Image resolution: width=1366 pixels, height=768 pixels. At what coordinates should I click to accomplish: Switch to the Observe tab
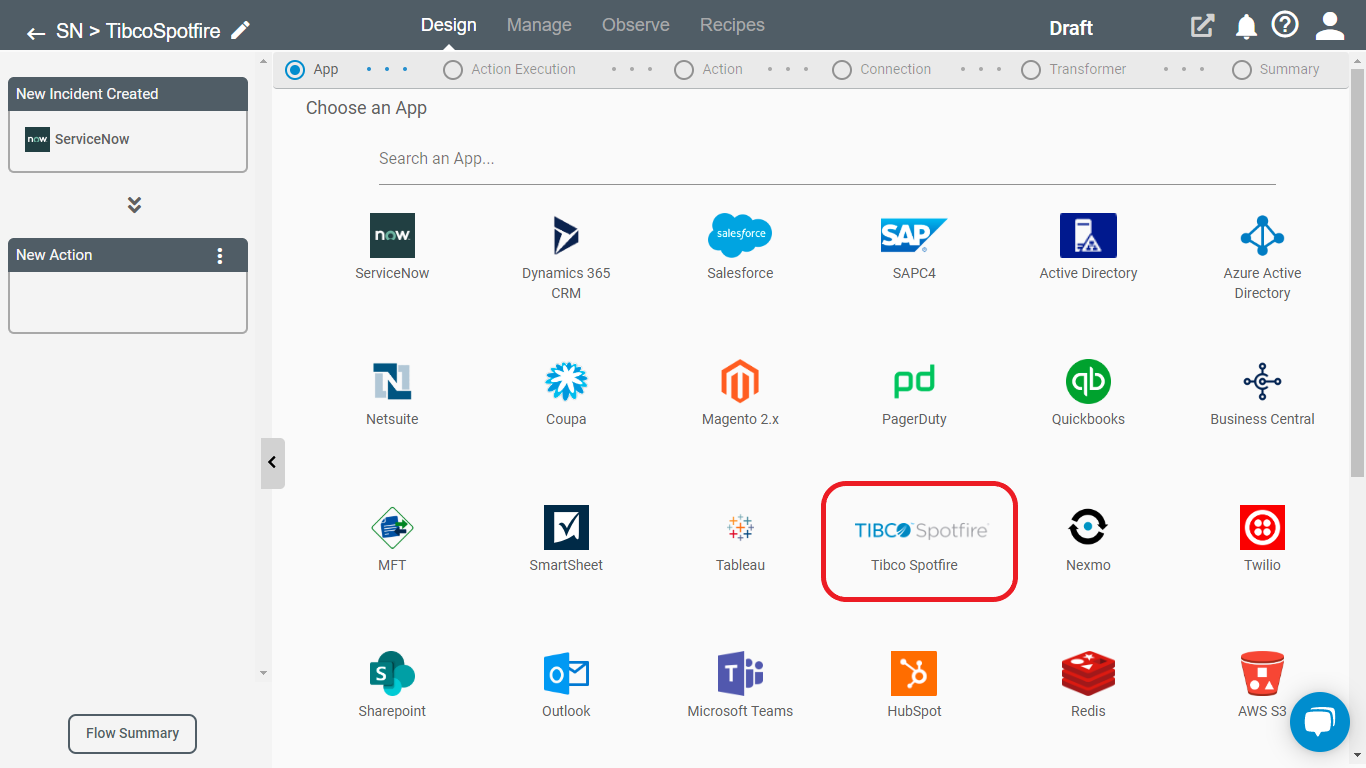636,25
